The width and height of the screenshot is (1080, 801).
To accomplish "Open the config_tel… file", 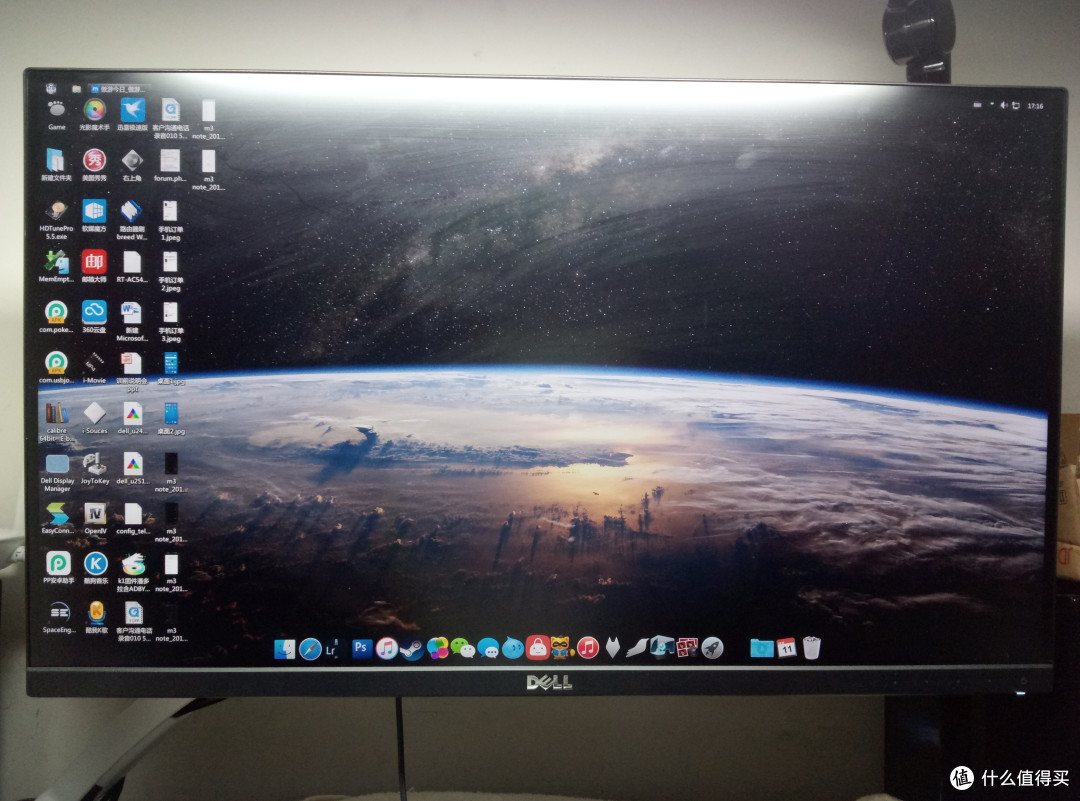I will tap(133, 519).
